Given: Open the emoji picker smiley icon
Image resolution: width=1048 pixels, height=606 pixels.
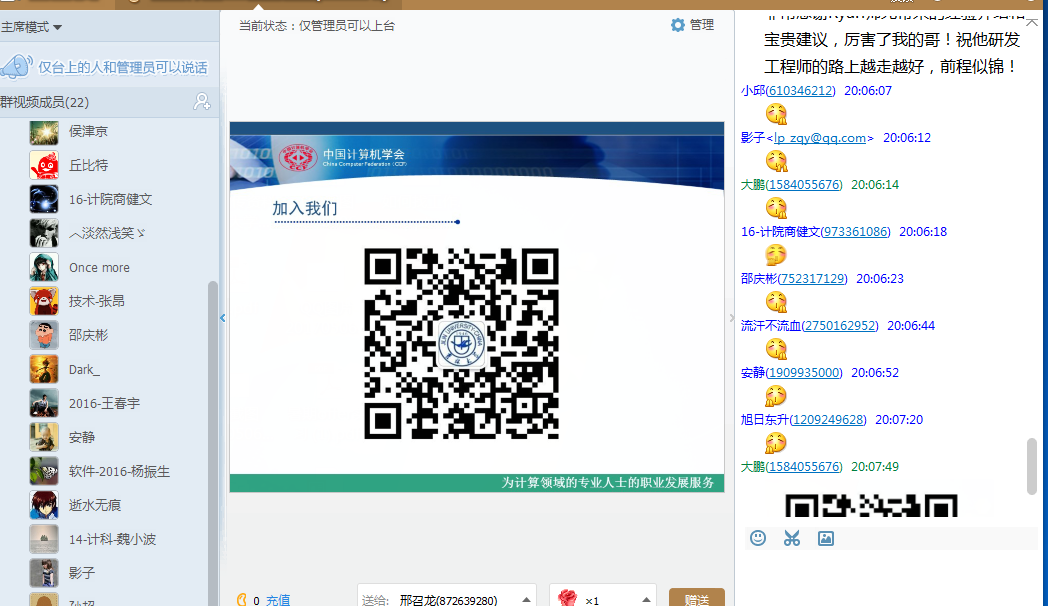Looking at the screenshot, I should point(758,538).
